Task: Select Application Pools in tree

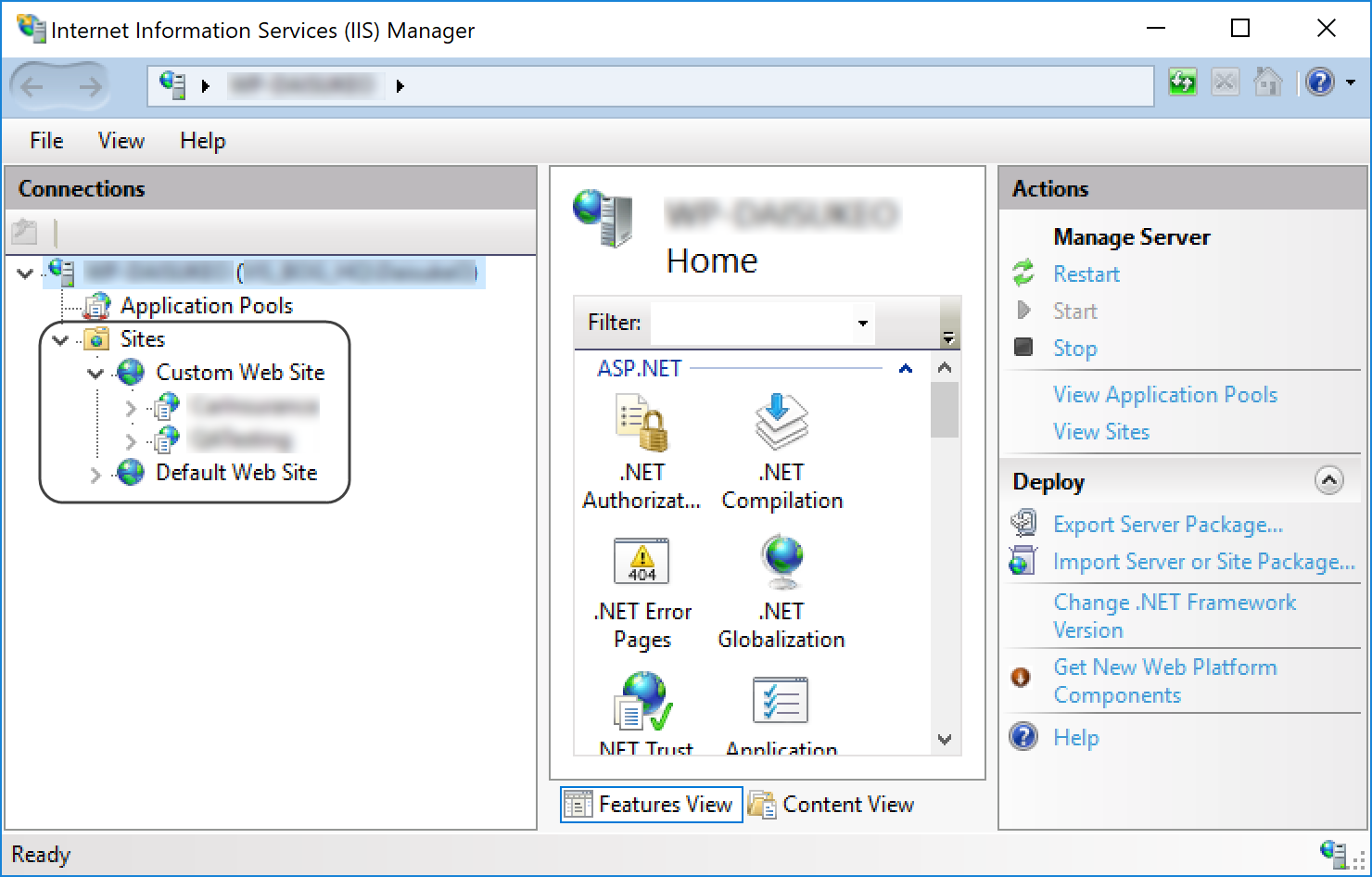Action: pyautogui.click(x=207, y=306)
